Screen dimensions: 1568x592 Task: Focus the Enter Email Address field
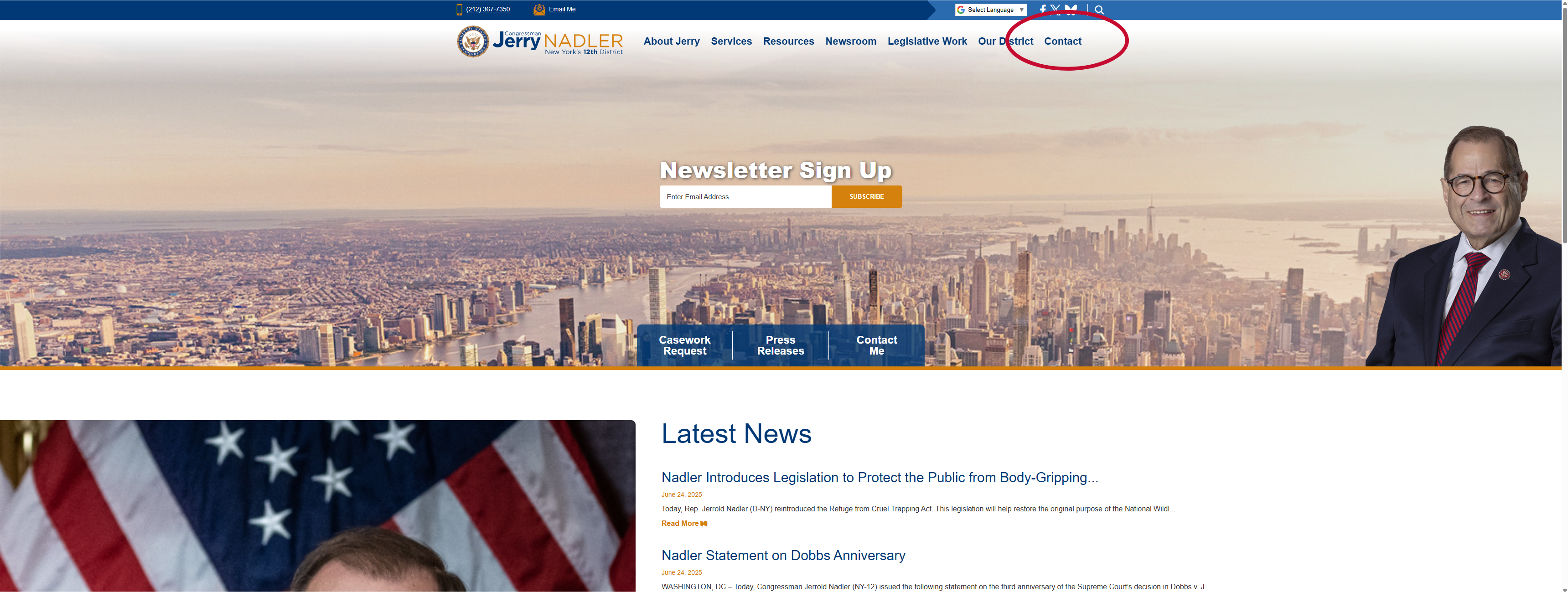pyautogui.click(x=745, y=196)
